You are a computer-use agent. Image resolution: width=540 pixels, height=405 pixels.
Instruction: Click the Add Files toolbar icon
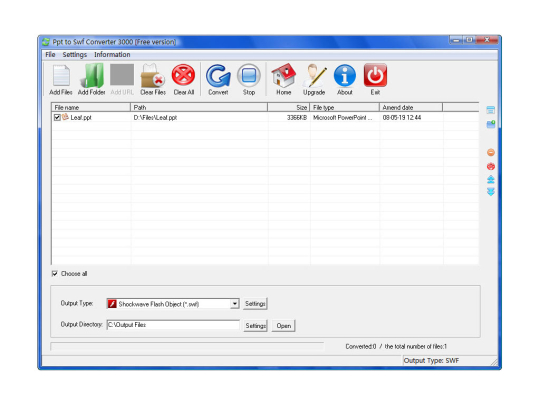coord(61,76)
